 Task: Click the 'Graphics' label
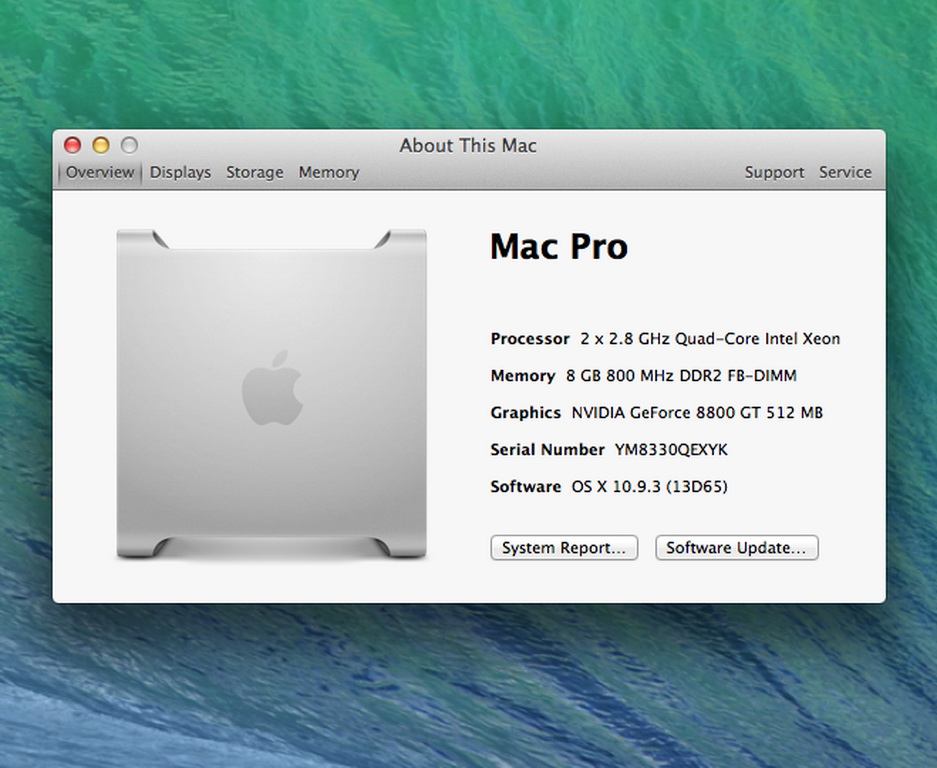tap(525, 413)
